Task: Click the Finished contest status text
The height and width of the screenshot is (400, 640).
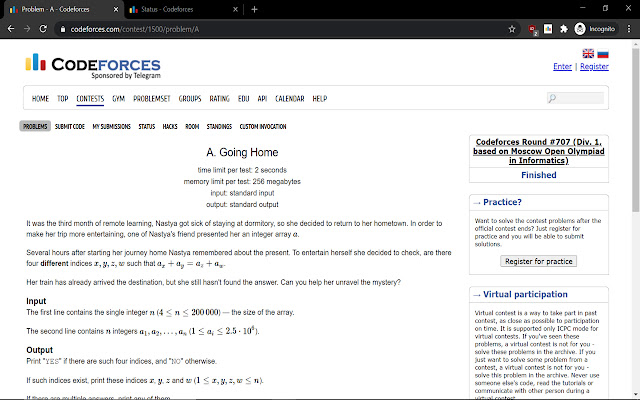Action: point(539,175)
